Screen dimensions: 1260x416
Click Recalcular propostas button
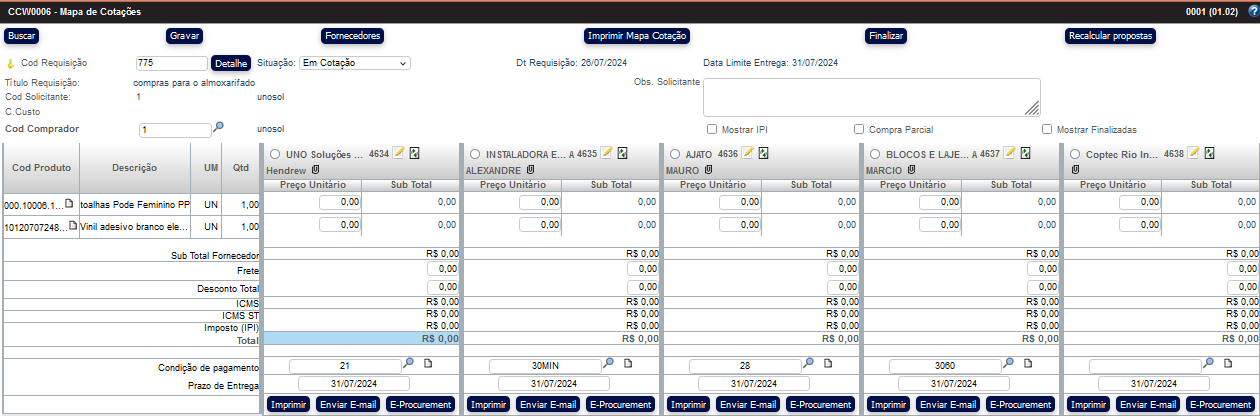point(1111,36)
